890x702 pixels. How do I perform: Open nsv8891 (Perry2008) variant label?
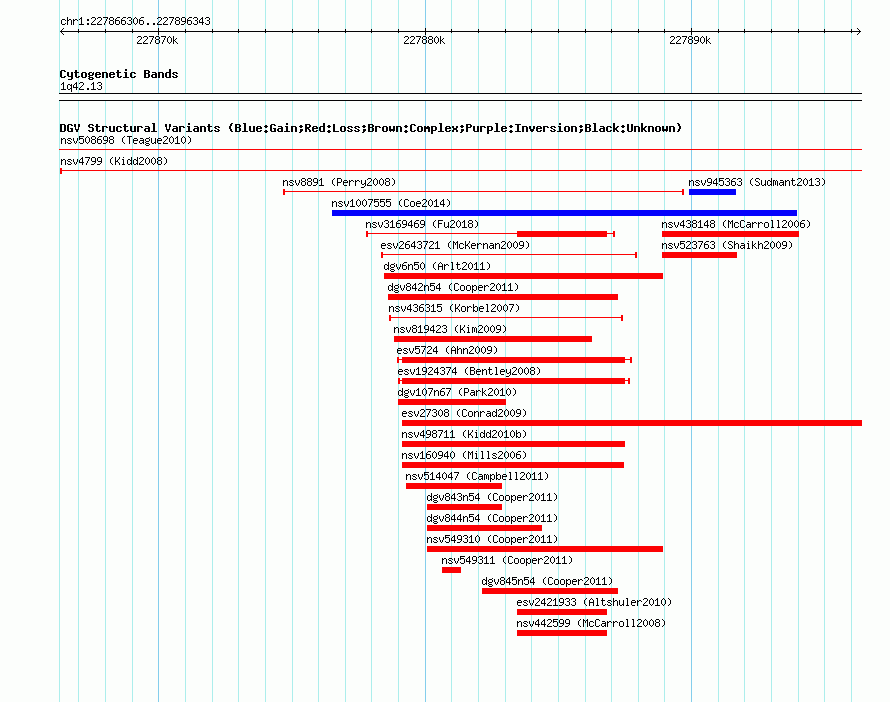[339, 182]
